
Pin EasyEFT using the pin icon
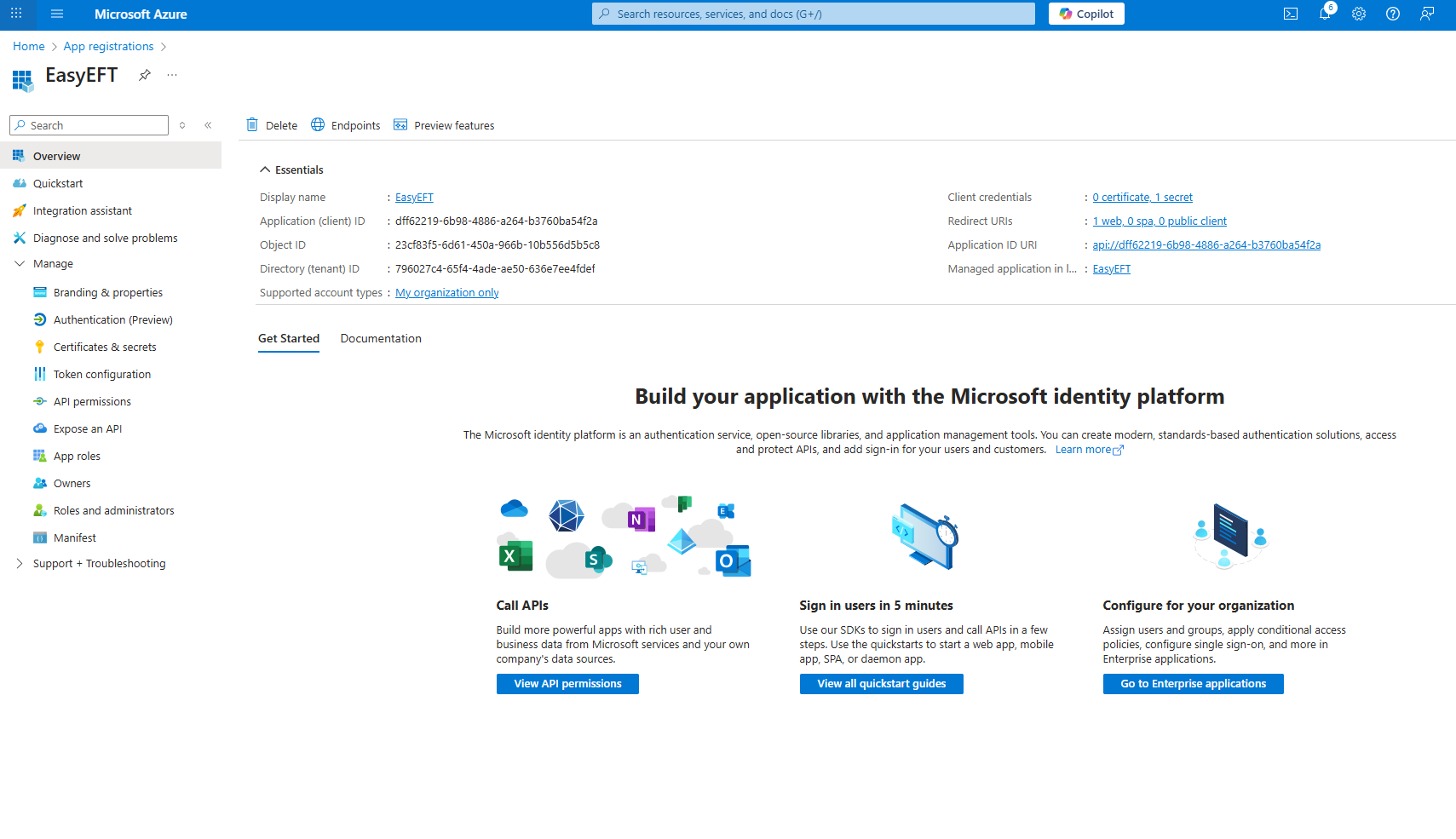tap(145, 75)
